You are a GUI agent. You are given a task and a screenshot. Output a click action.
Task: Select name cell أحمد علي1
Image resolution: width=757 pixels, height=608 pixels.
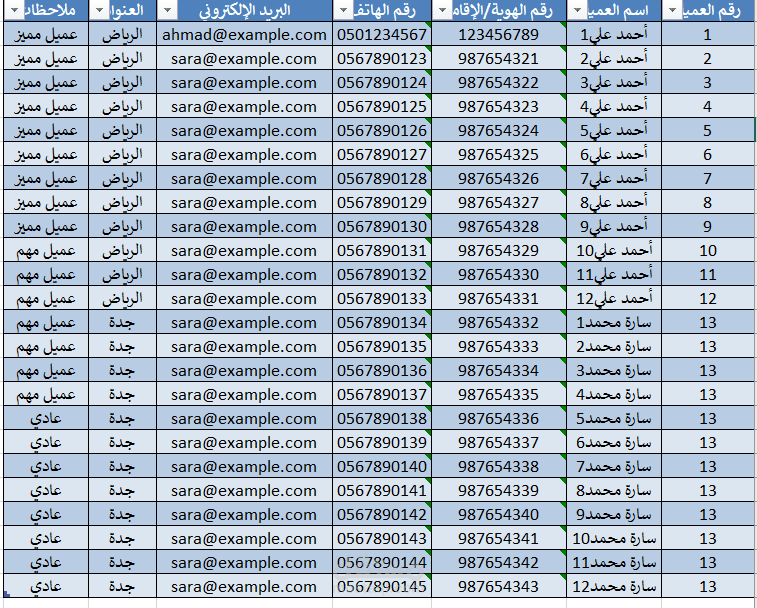tap(614, 35)
